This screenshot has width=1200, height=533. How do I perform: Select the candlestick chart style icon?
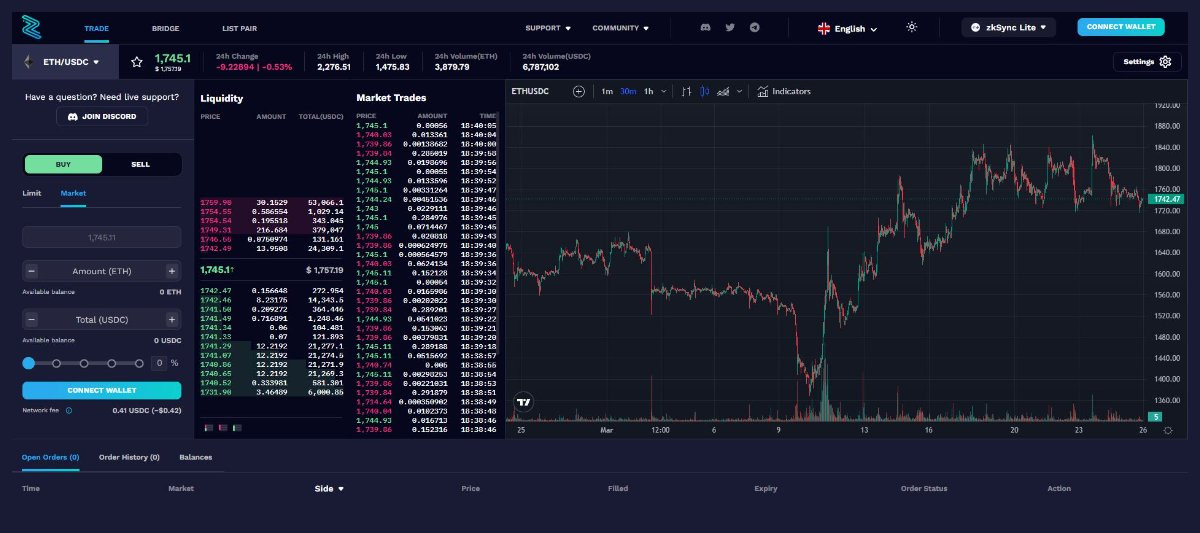coord(705,91)
